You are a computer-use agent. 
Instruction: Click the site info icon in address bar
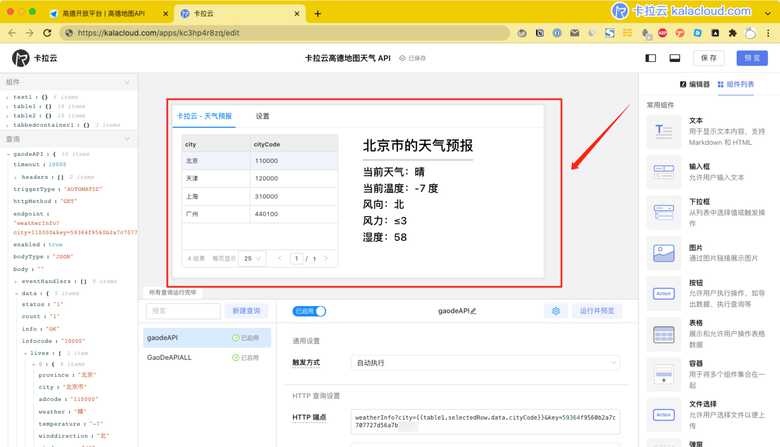[x=69, y=33]
